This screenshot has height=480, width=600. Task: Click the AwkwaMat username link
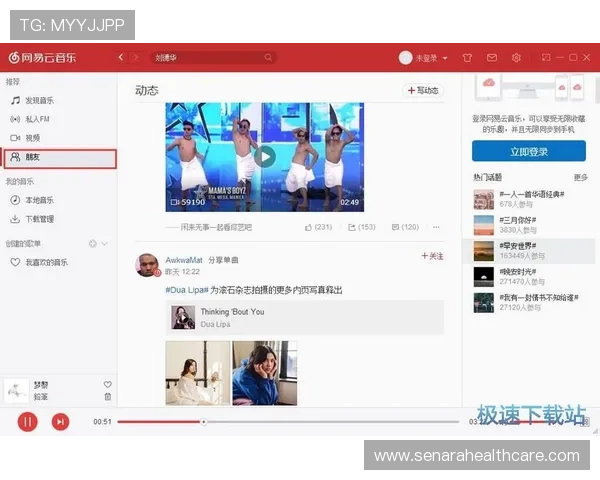pos(184,260)
